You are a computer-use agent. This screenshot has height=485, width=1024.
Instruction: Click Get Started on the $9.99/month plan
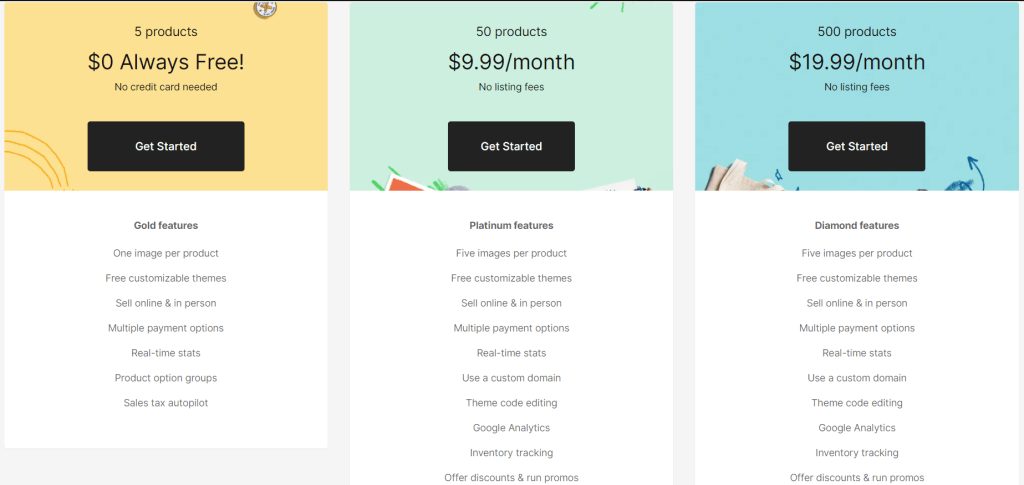coord(511,146)
